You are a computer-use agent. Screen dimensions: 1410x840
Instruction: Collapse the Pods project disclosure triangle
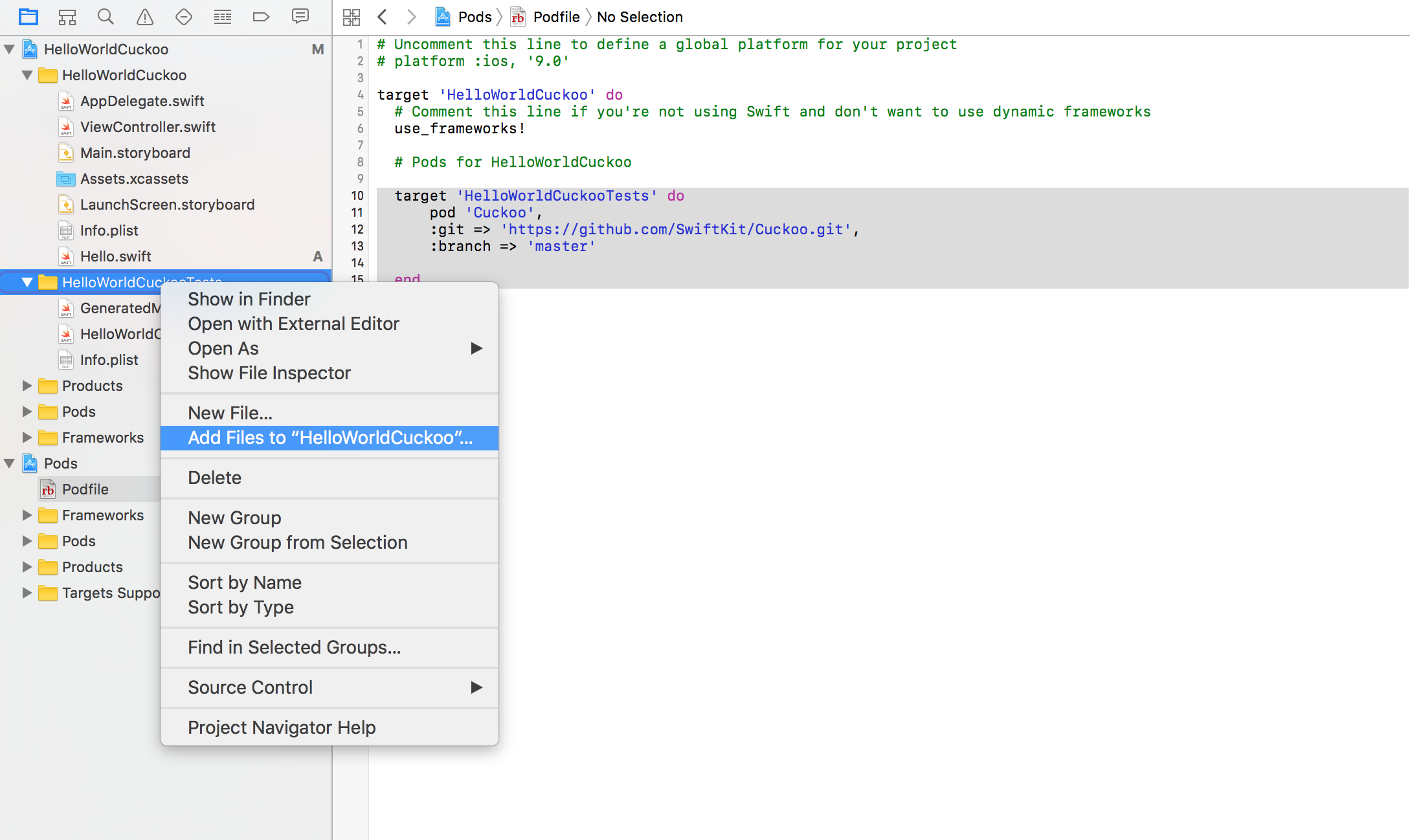coord(10,463)
